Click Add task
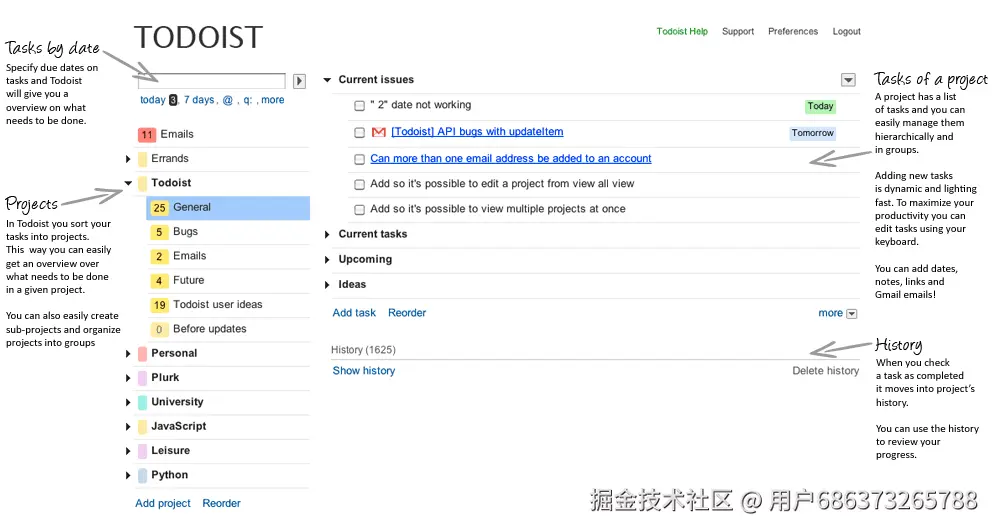This screenshot has height=531, width=995. click(x=354, y=313)
